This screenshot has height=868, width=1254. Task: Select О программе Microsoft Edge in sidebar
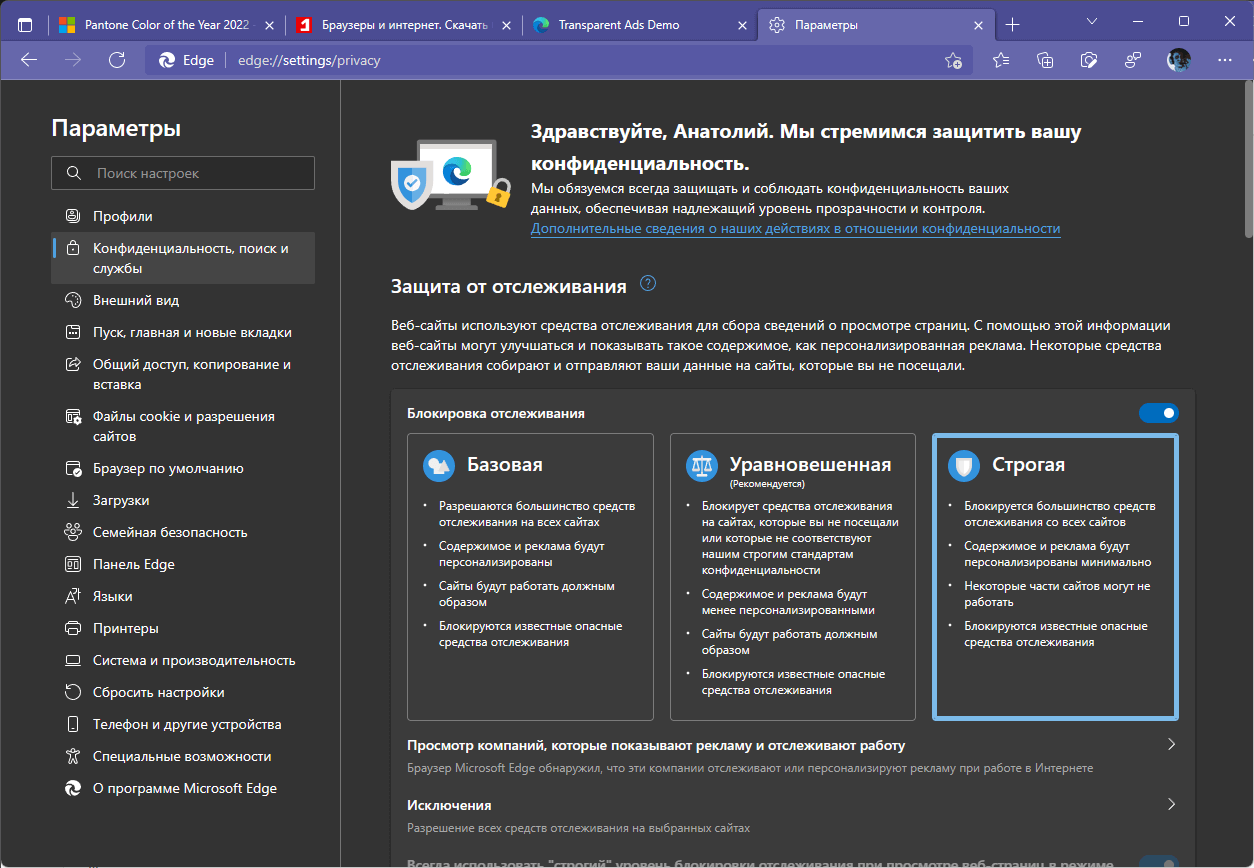tap(183, 788)
